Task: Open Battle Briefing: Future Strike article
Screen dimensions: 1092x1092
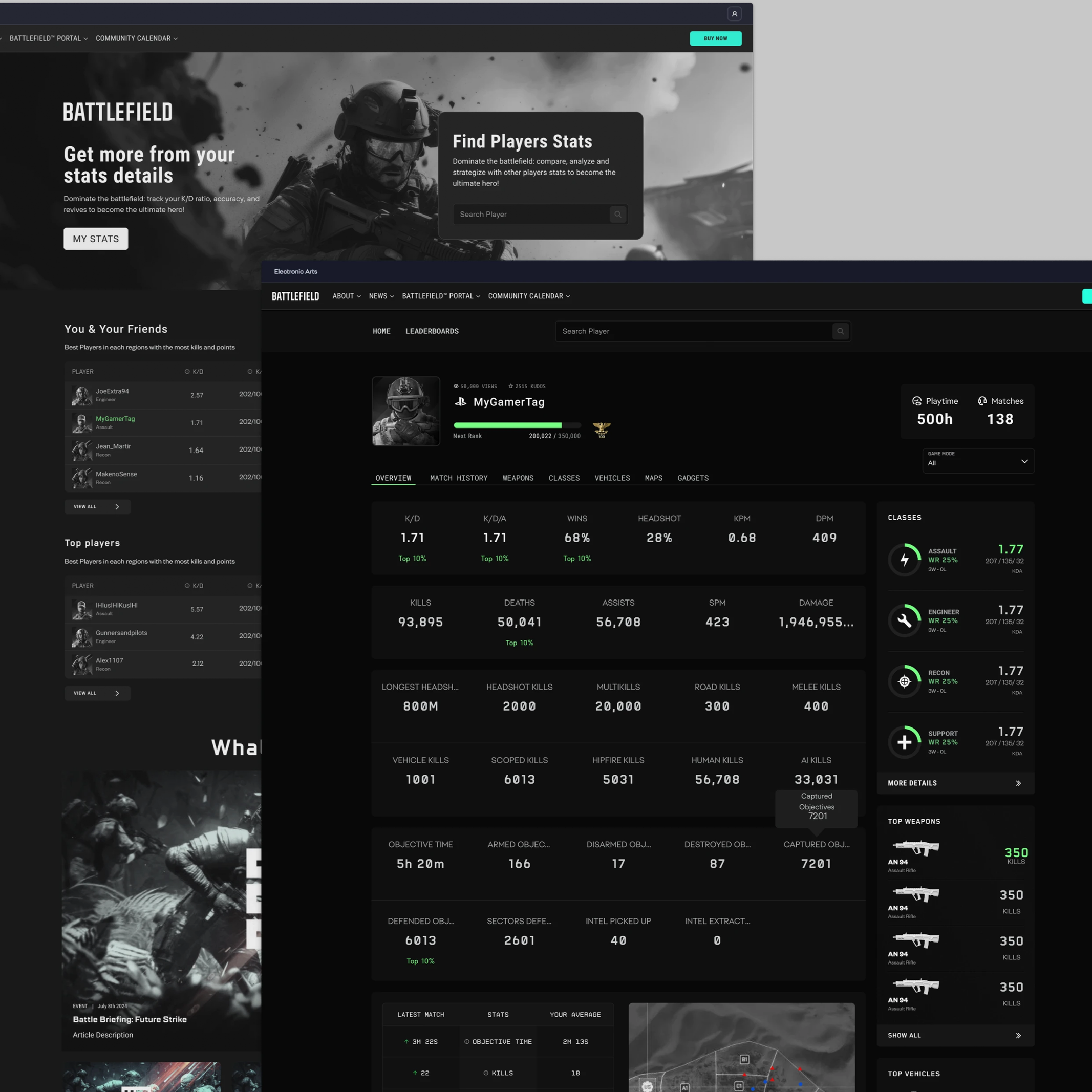Action: click(x=130, y=1019)
